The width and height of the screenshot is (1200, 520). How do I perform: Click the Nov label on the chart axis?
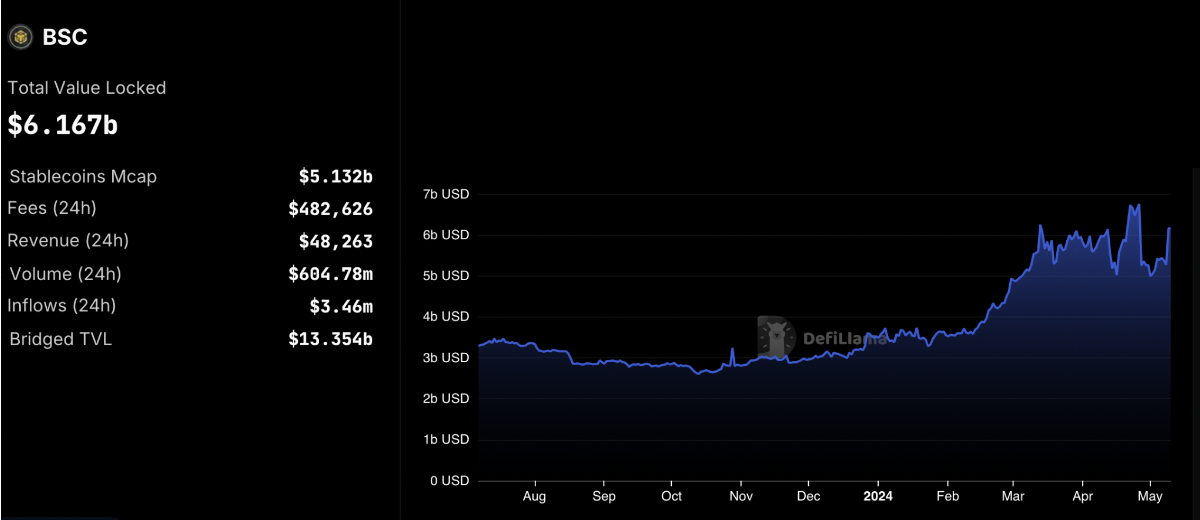point(740,496)
